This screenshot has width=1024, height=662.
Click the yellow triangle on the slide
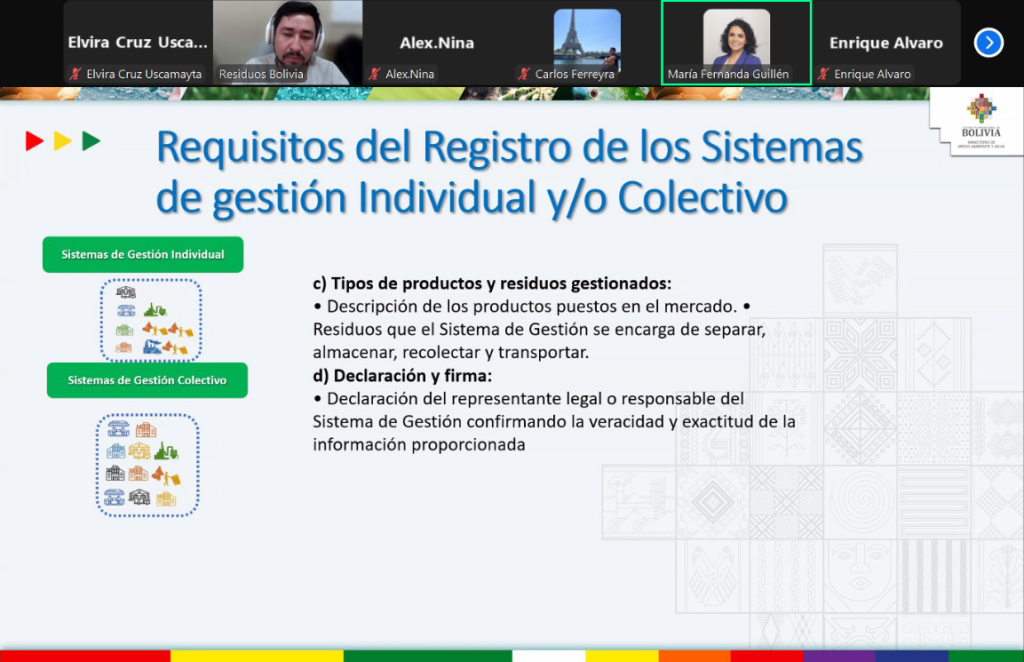(x=62, y=141)
